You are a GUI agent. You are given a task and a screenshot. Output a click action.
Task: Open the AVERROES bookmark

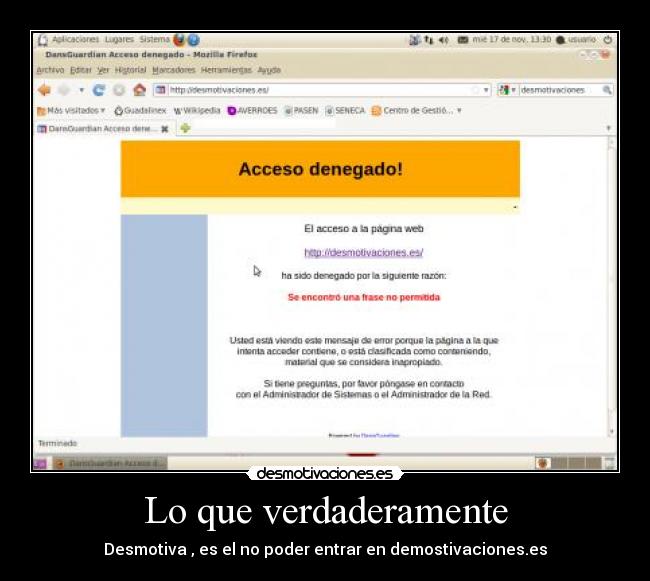click(x=252, y=111)
